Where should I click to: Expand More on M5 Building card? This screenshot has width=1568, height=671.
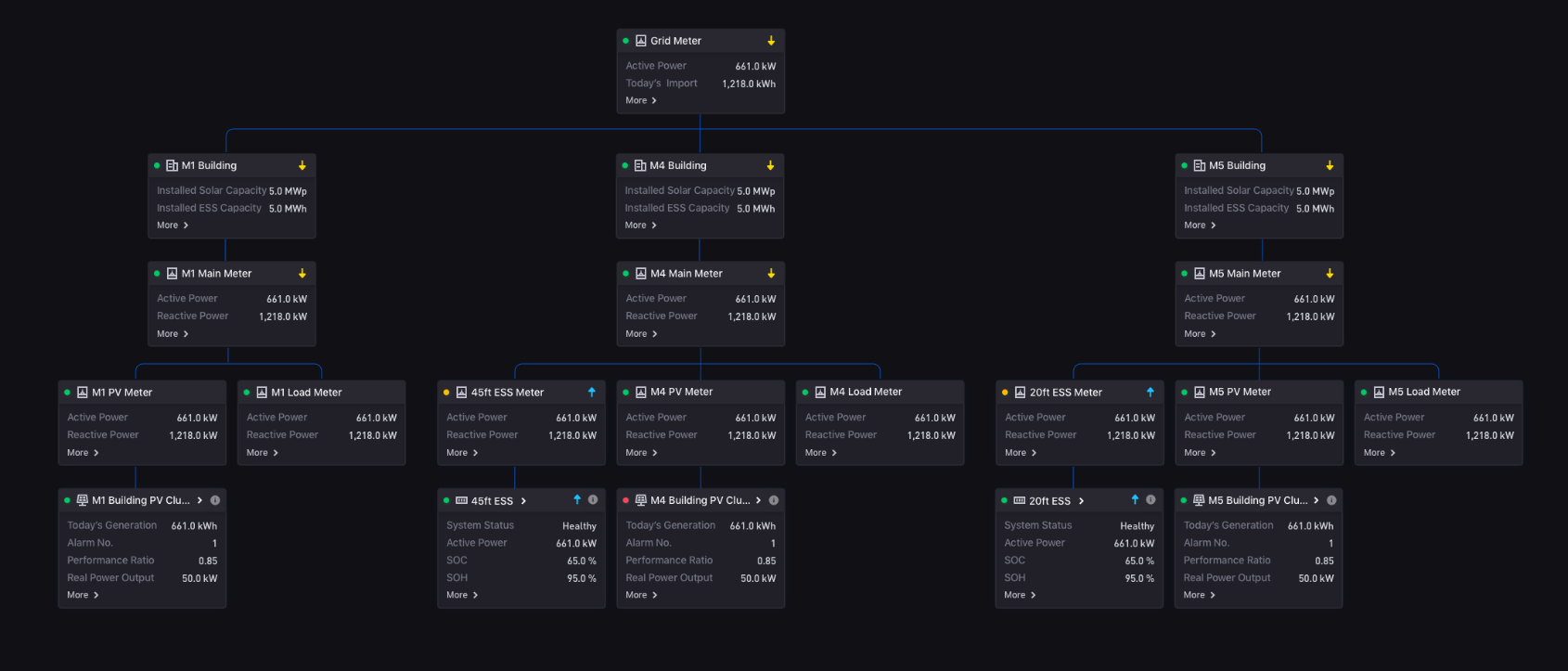coord(1200,226)
